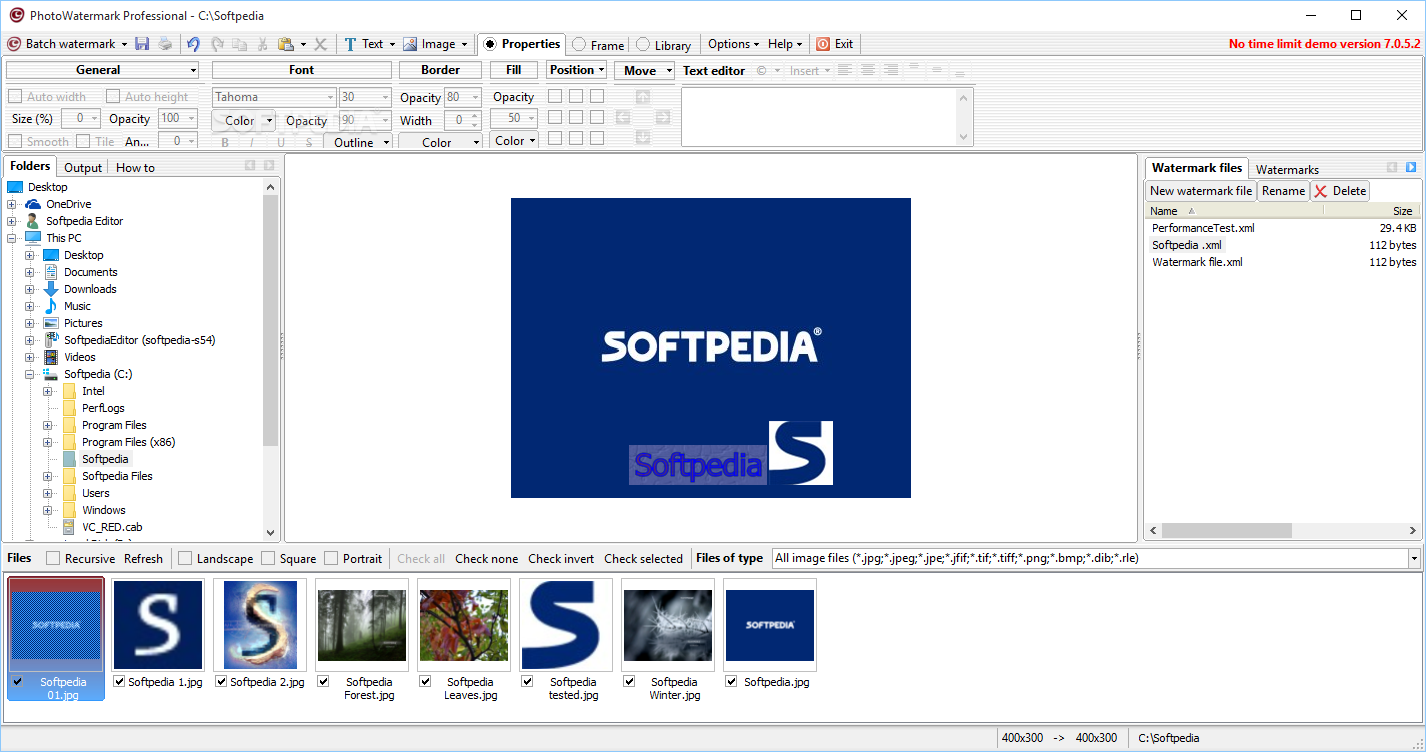This screenshot has width=1426, height=752.
Task: Click the Refresh button
Action: coord(143,559)
